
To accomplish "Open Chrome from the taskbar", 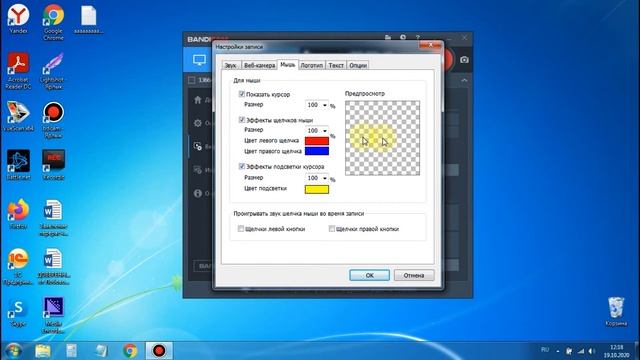I will tap(130, 351).
